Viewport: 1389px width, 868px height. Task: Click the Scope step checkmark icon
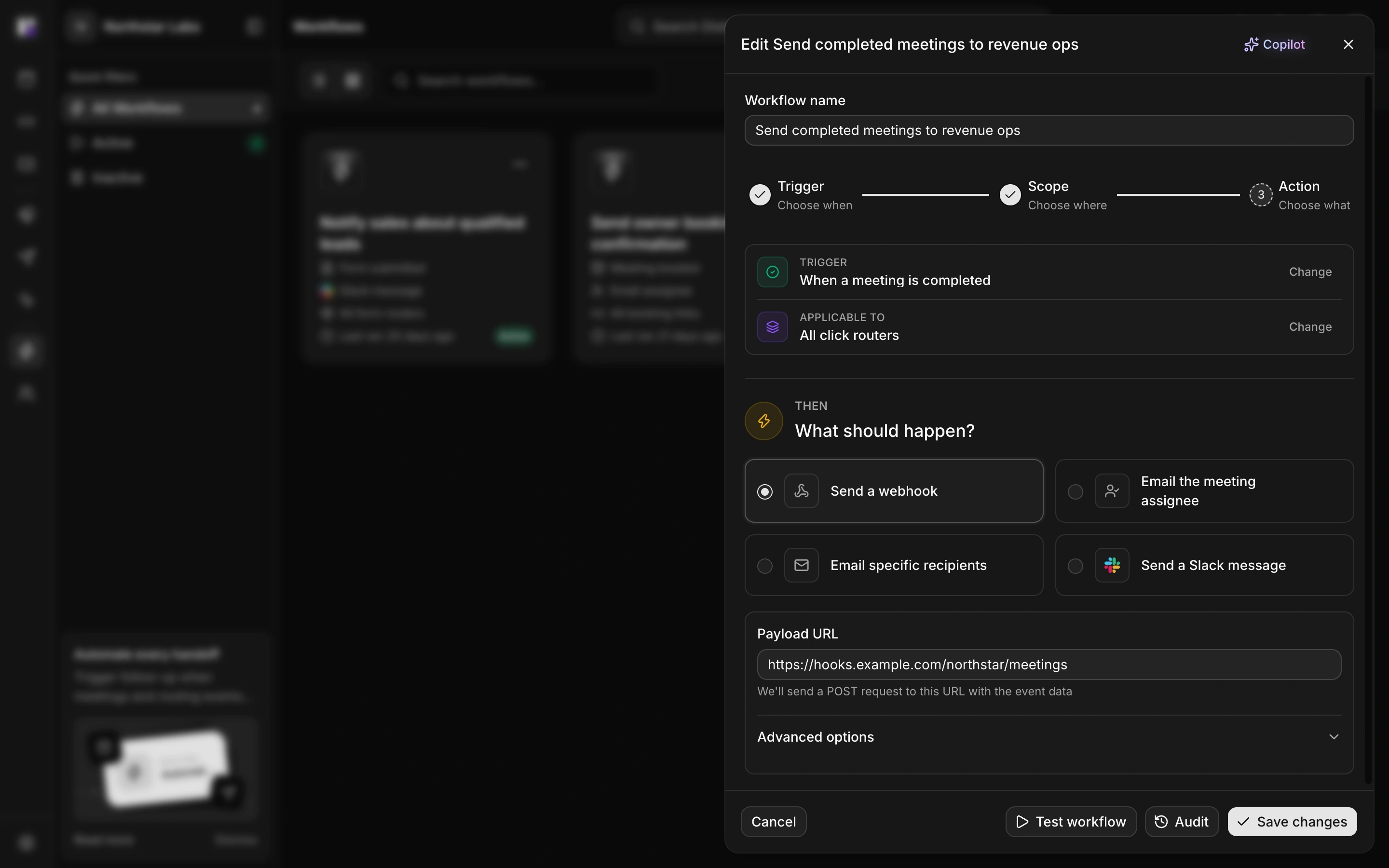pos(1010,195)
